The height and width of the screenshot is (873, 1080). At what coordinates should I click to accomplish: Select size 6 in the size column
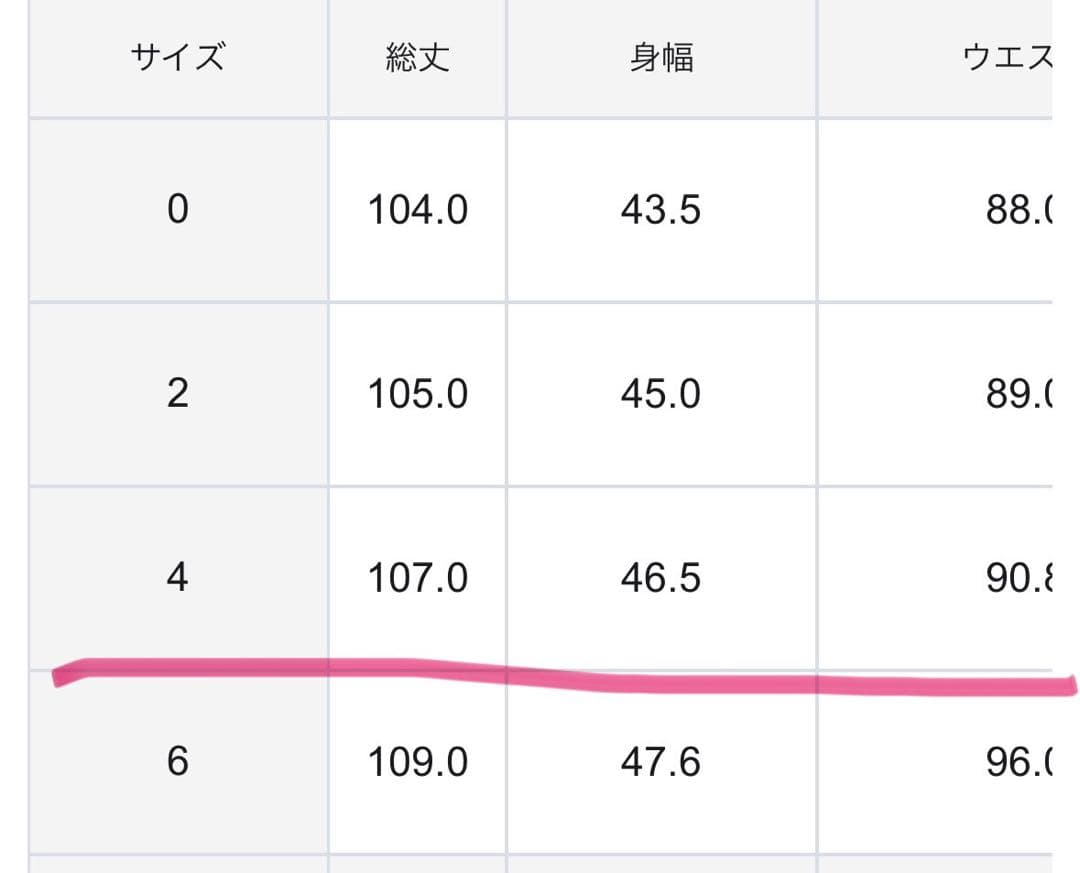click(177, 762)
